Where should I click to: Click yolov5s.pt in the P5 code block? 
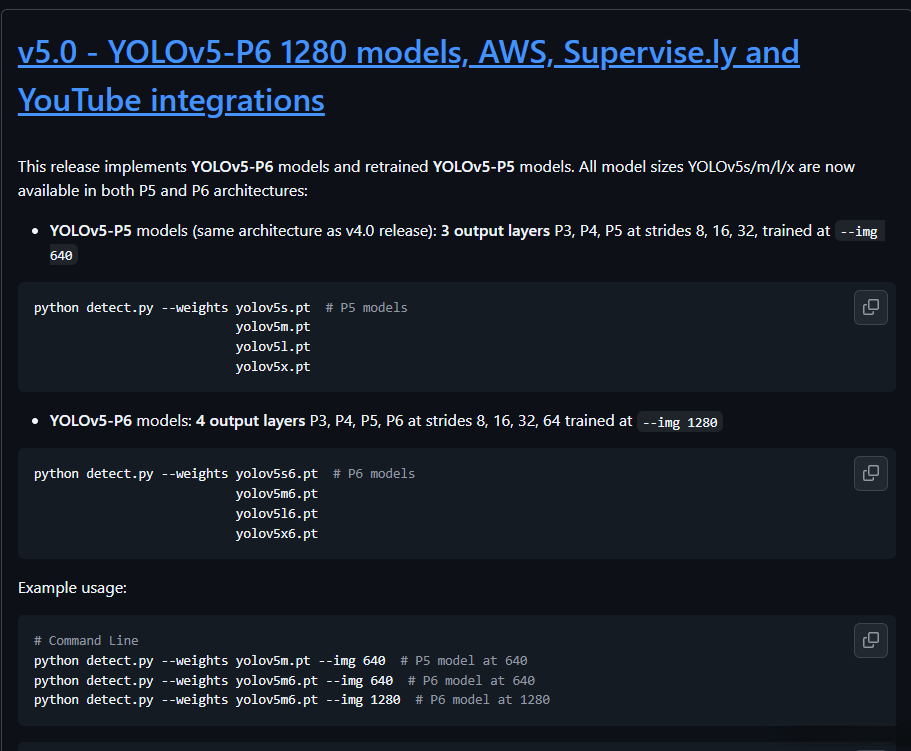click(273, 308)
